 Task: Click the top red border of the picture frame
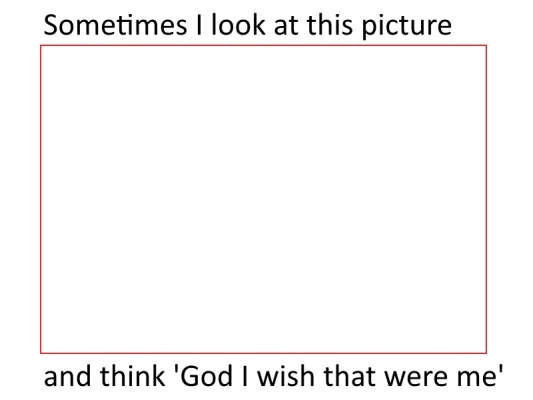[x=263, y=46]
